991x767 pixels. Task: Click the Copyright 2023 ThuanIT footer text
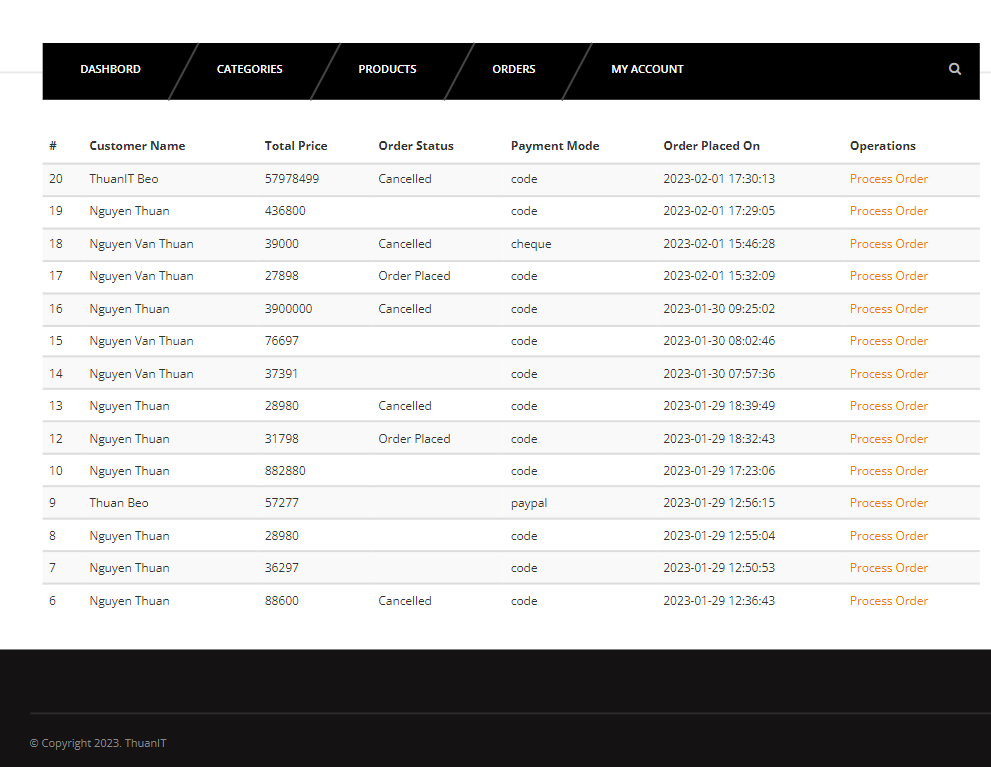(x=98, y=743)
